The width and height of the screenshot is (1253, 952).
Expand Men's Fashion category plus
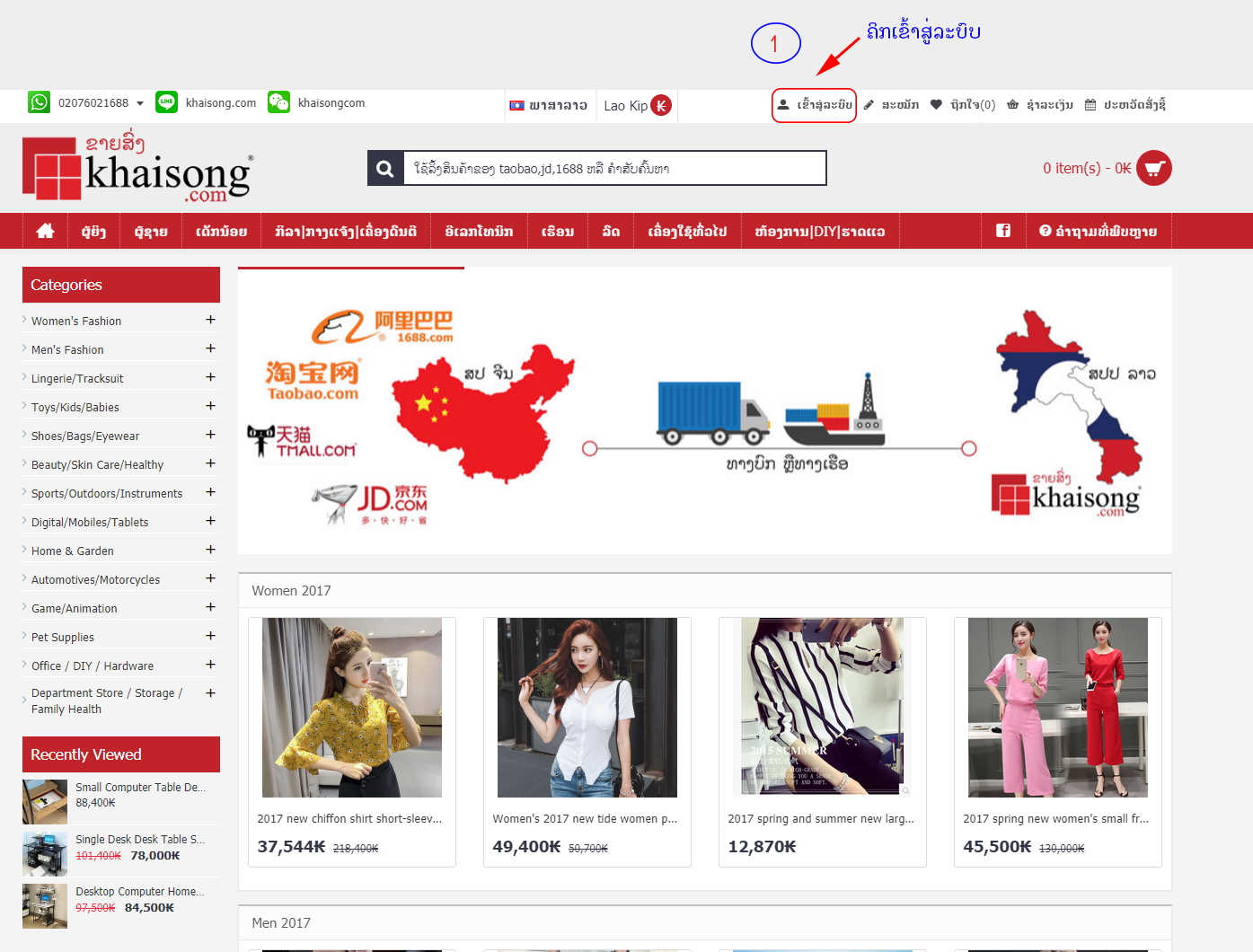pos(210,348)
